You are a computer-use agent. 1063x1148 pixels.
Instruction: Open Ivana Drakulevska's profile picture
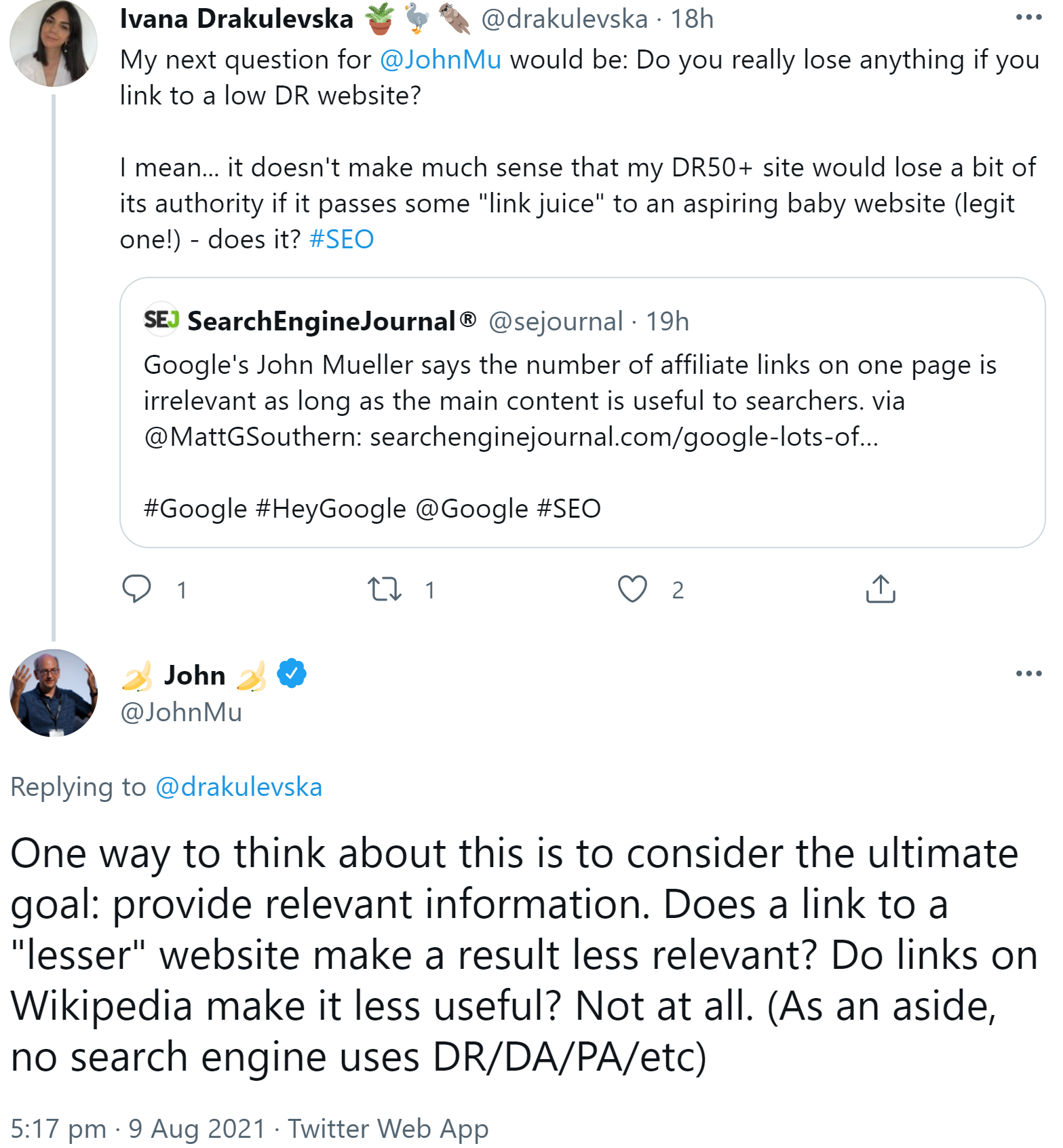click(54, 43)
